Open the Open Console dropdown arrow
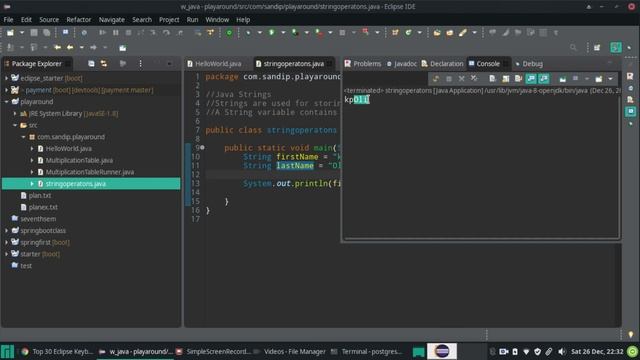640x360 pixels. (610, 79)
